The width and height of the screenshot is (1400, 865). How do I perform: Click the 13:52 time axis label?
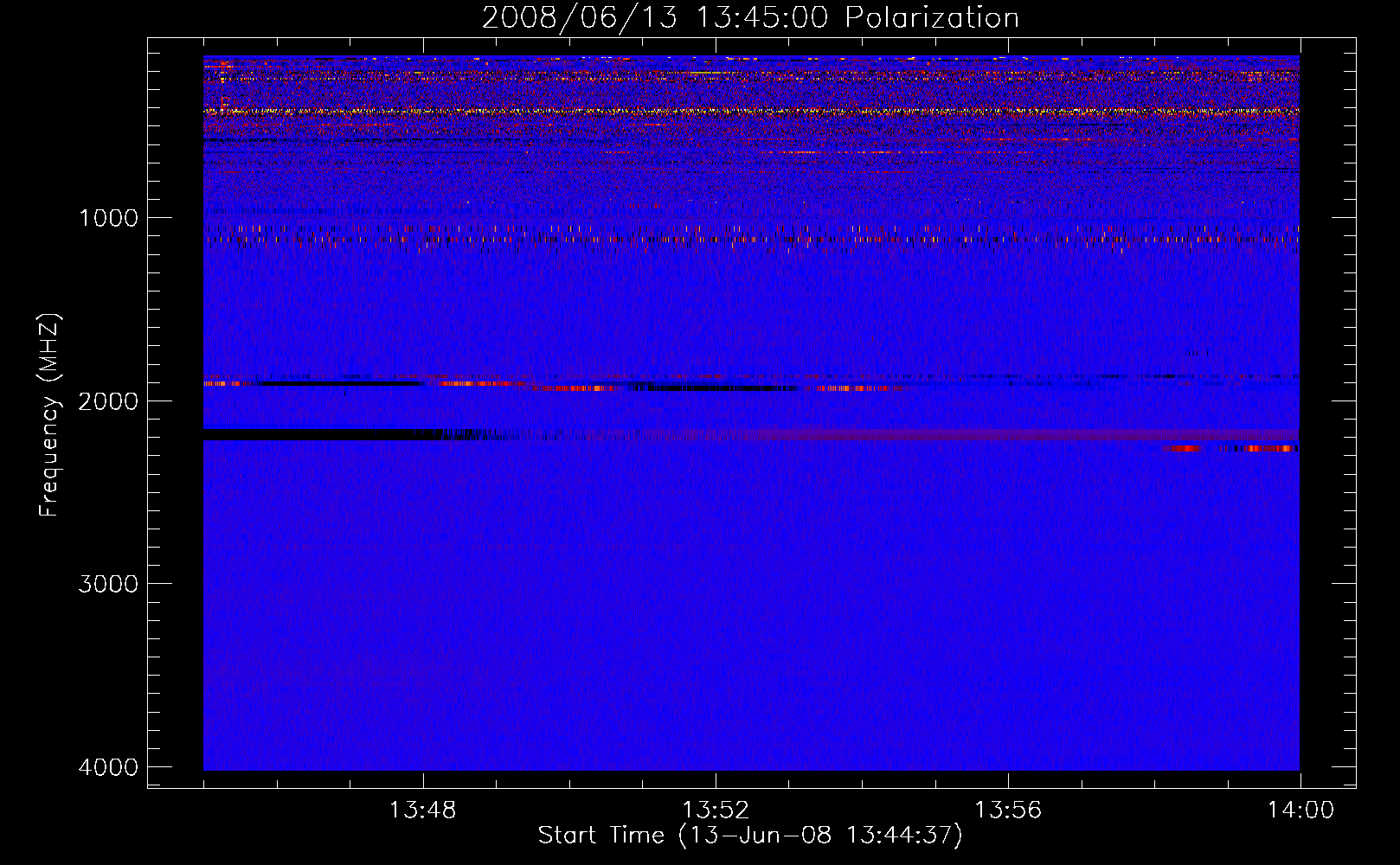(x=716, y=811)
